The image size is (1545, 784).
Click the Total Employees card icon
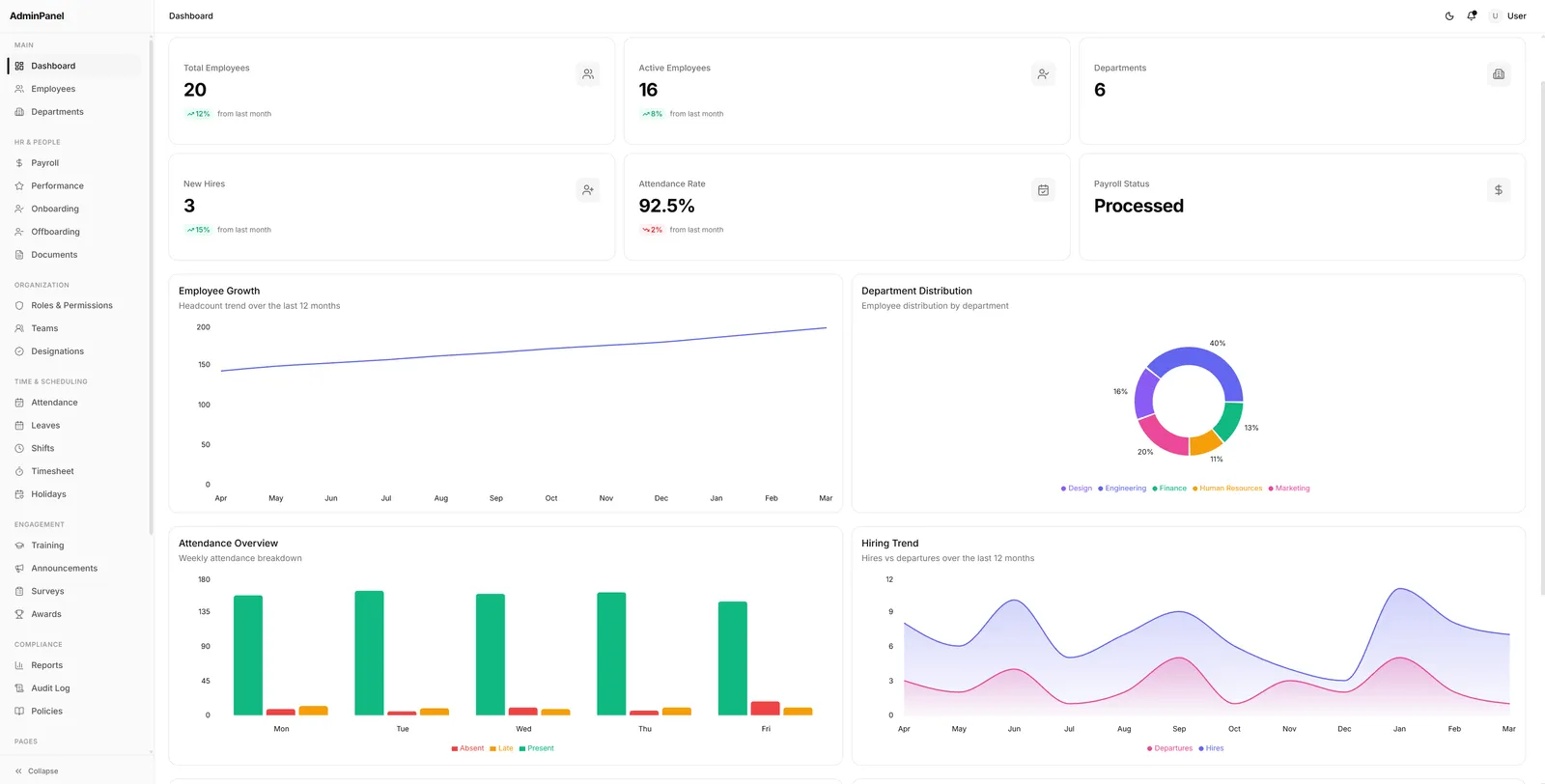click(x=588, y=74)
